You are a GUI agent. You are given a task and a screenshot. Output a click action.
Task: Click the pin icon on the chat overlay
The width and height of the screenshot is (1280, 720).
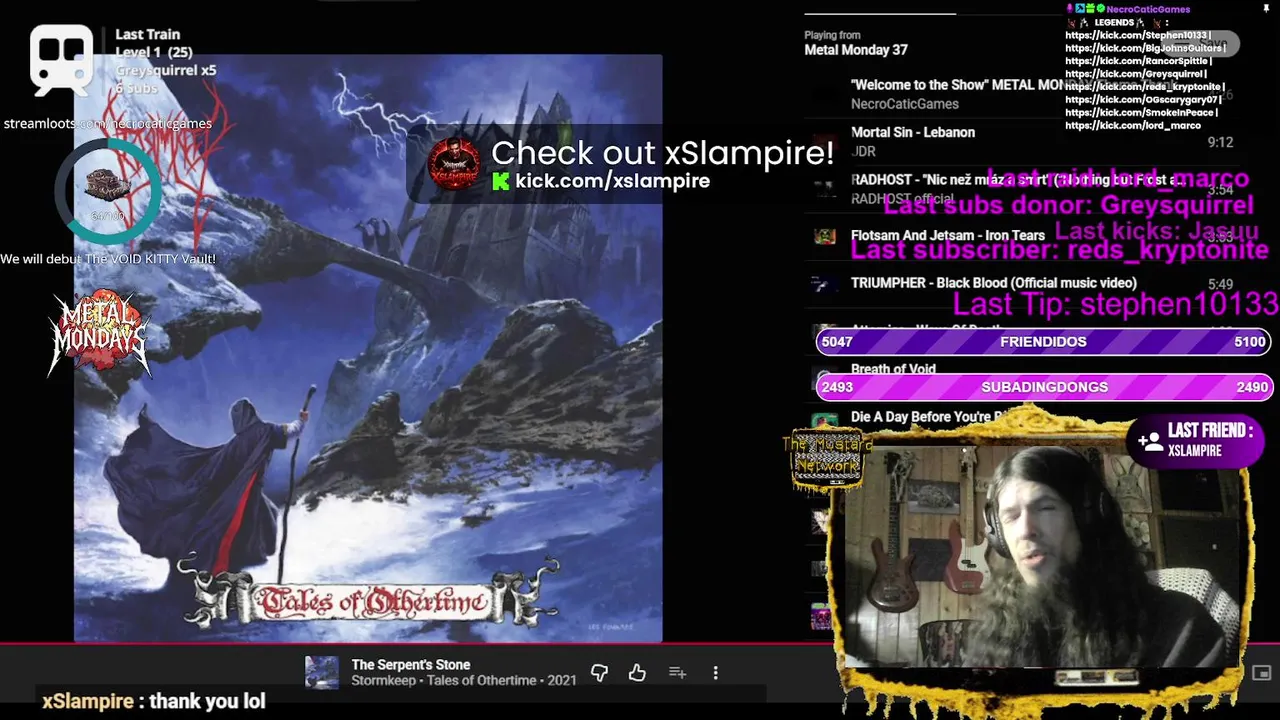[x=1266, y=9]
